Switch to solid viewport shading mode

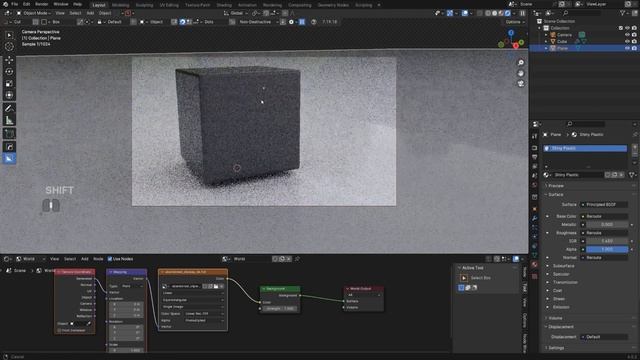click(x=494, y=13)
